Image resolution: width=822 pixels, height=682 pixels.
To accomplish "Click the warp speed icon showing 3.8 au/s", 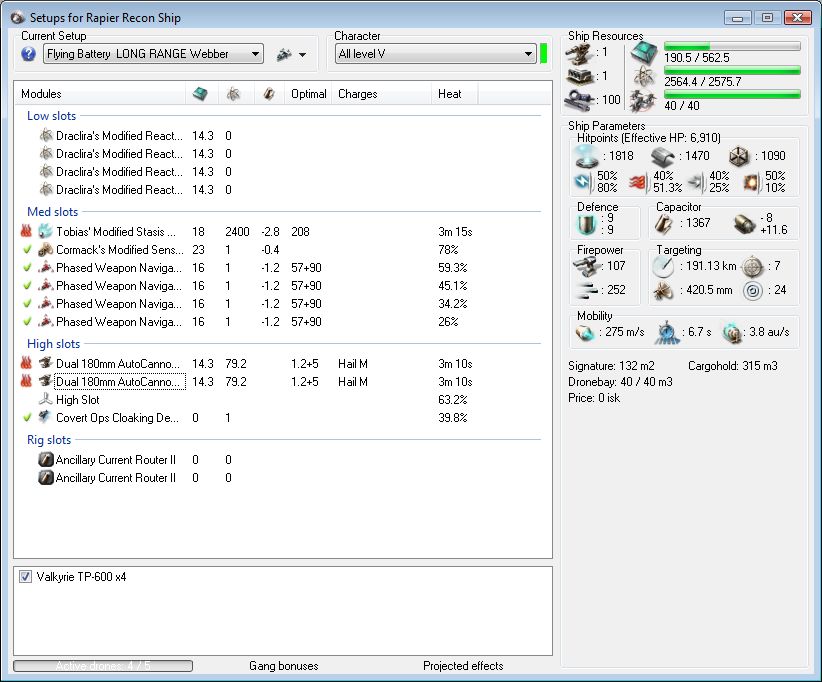I will click(x=732, y=332).
